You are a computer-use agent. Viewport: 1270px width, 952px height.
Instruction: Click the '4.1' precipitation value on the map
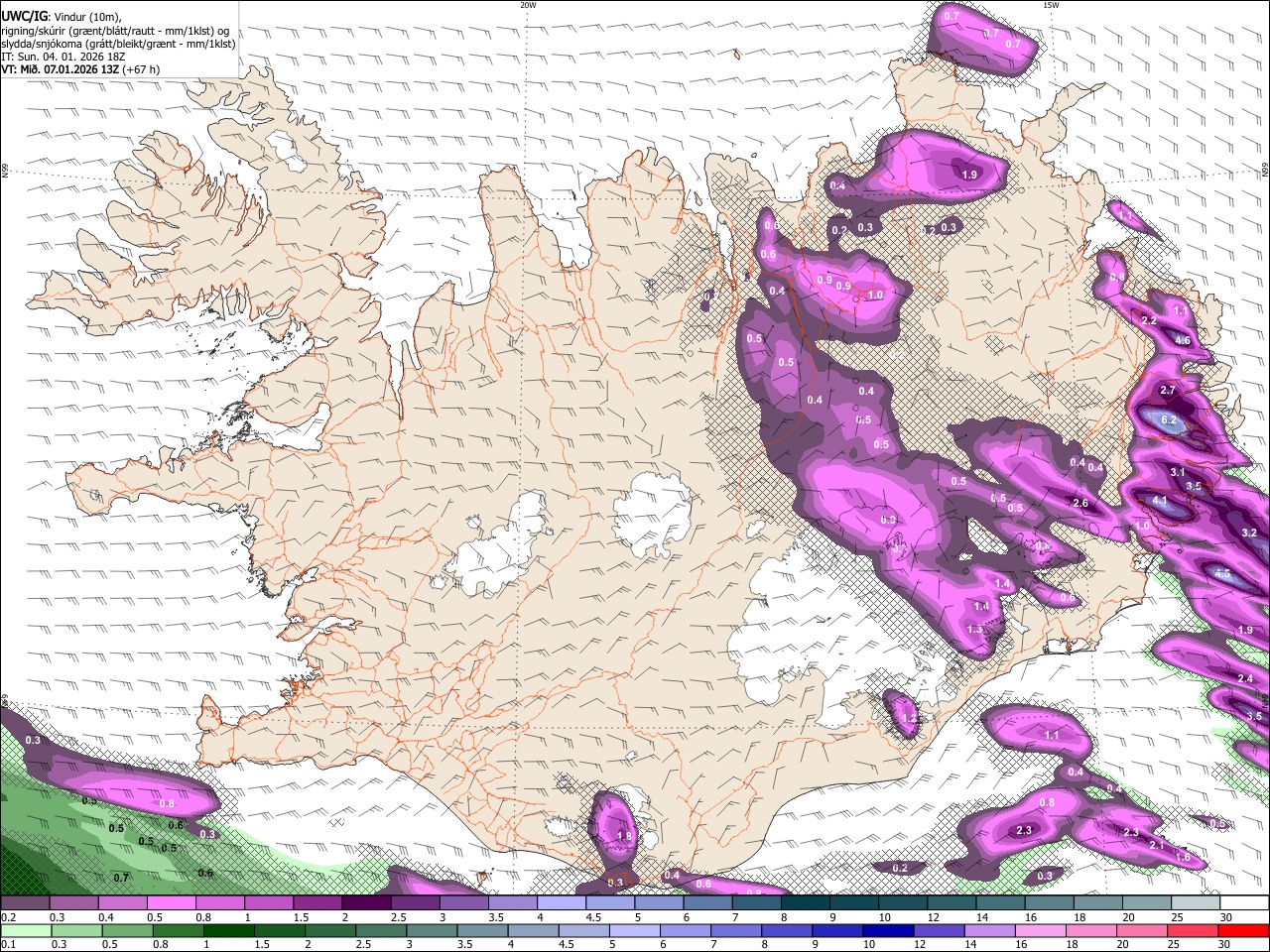pyautogui.click(x=1160, y=502)
